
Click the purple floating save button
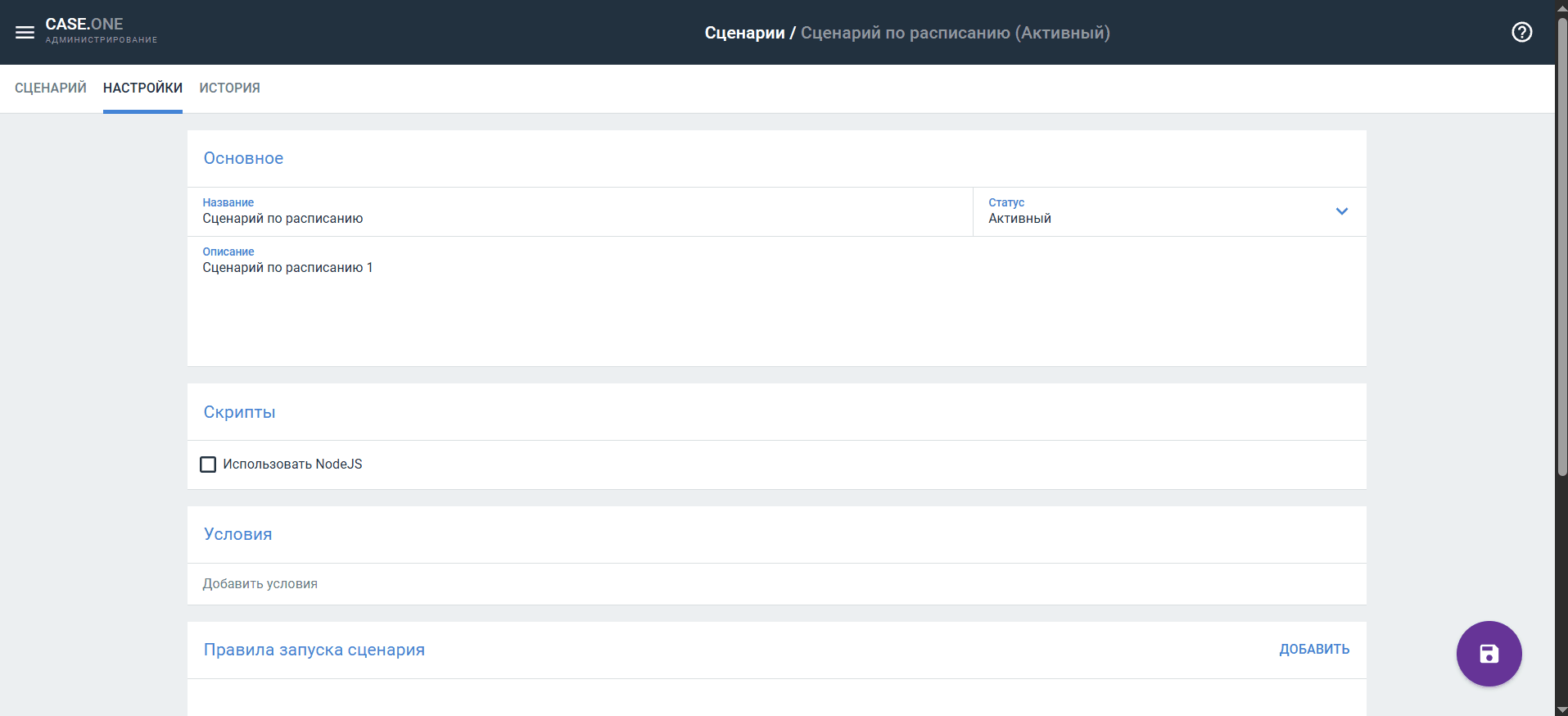point(1489,654)
